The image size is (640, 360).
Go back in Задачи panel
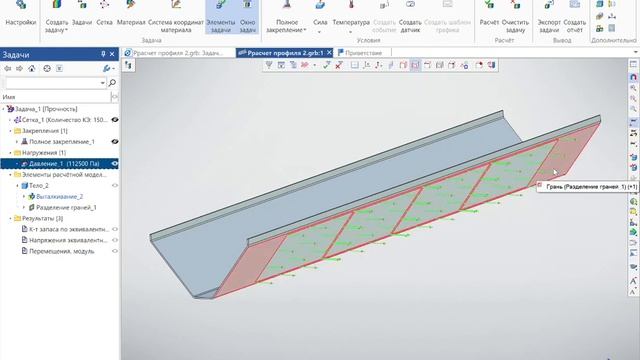coord(7,69)
